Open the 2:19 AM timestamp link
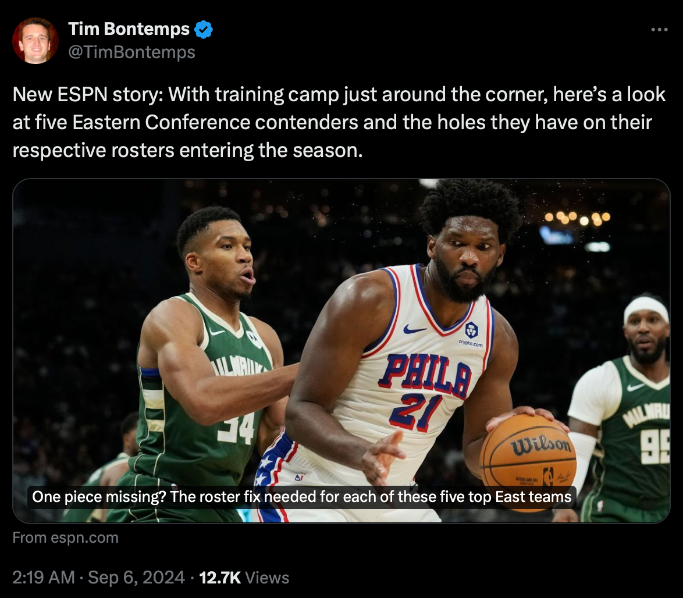 click(x=43, y=577)
